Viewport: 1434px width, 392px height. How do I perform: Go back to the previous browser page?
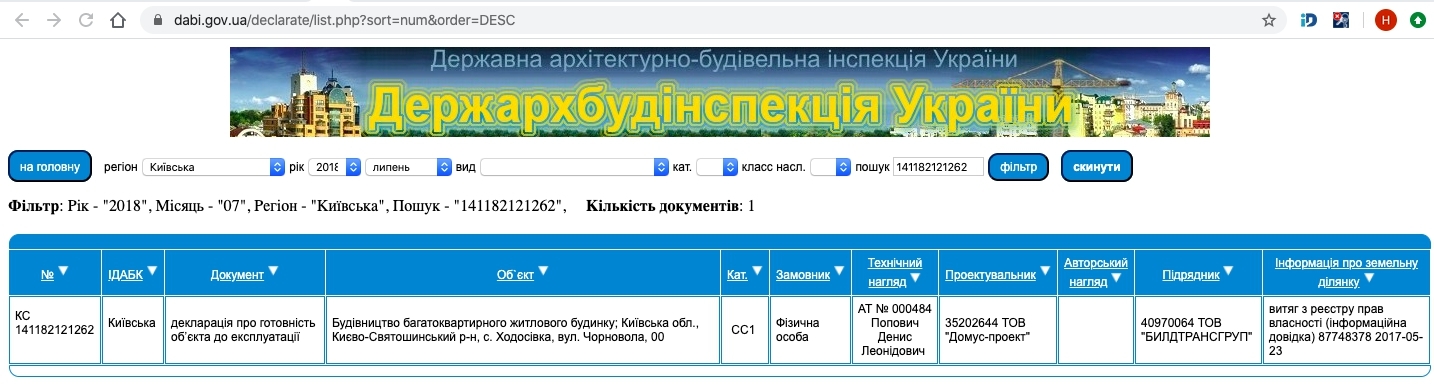22,20
